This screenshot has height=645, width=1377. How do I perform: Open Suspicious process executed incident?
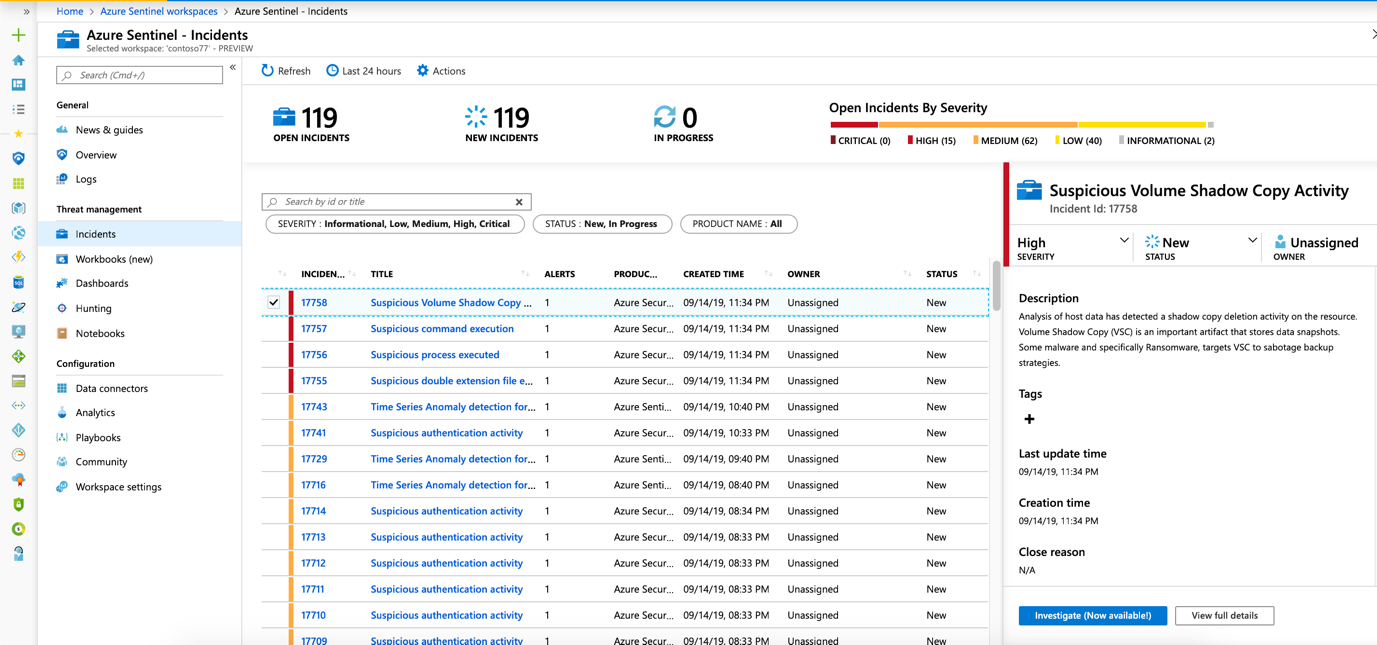[x=434, y=354]
